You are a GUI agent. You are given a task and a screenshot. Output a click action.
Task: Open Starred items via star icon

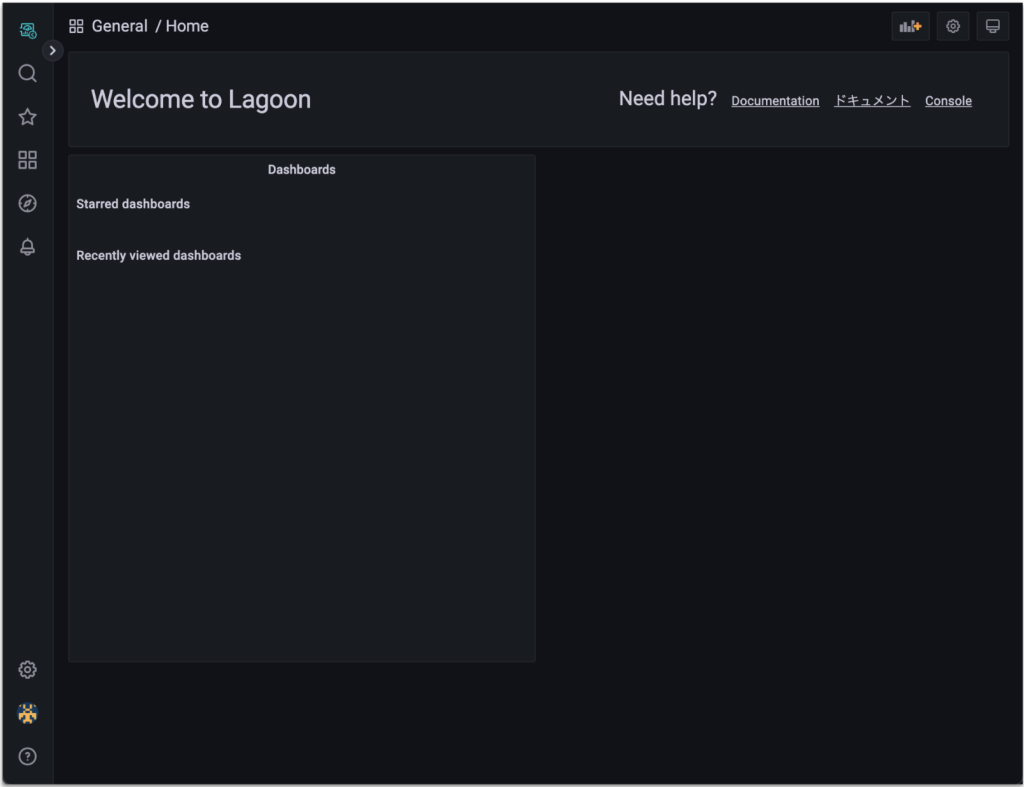(x=27, y=117)
